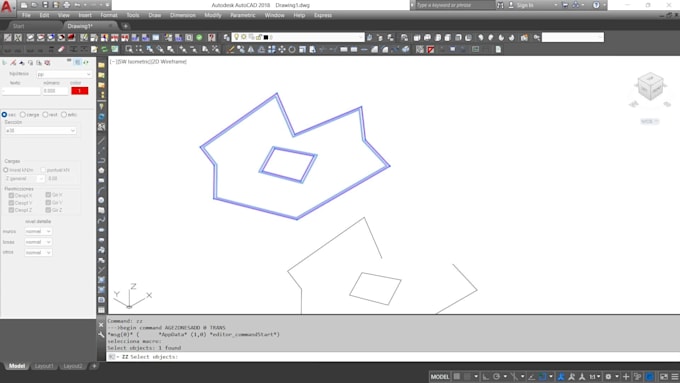
Task: Open the ViewCube in drawing corner
Action: pyautogui.click(x=650, y=87)
